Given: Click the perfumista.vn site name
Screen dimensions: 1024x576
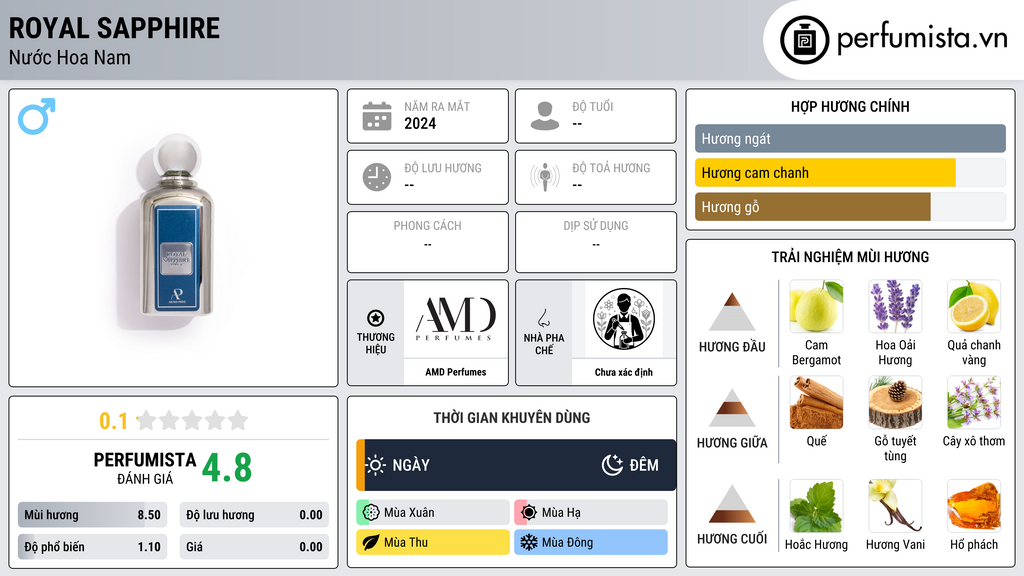Looking at the screenshot, I should pyautogui.click(x=922, y=39).
